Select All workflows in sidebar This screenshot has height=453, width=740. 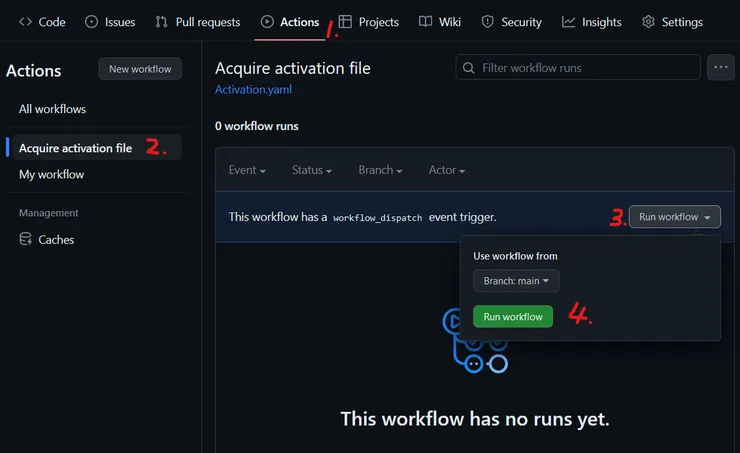(52, 109)
